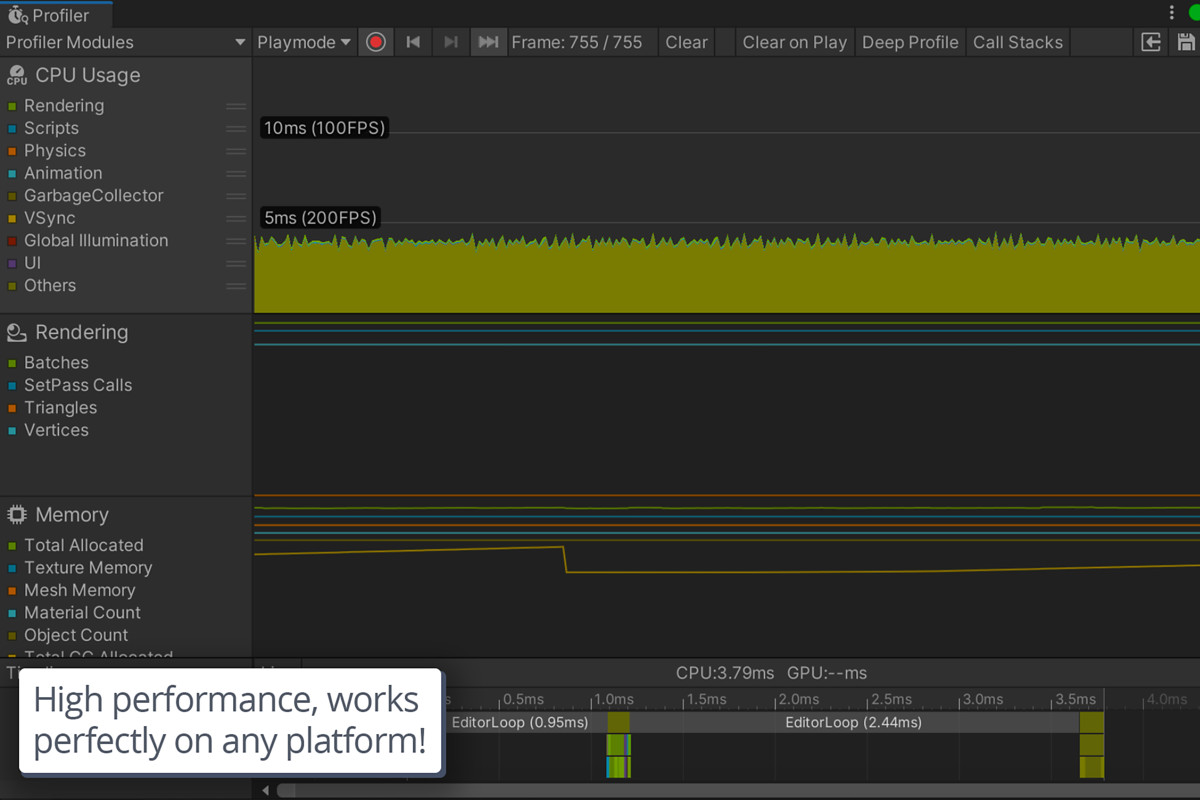This screenshot has height=800, width=1200.
Task: Toggle the Clear on Play option
Action: pyautogui.click(x=794, y=42)
